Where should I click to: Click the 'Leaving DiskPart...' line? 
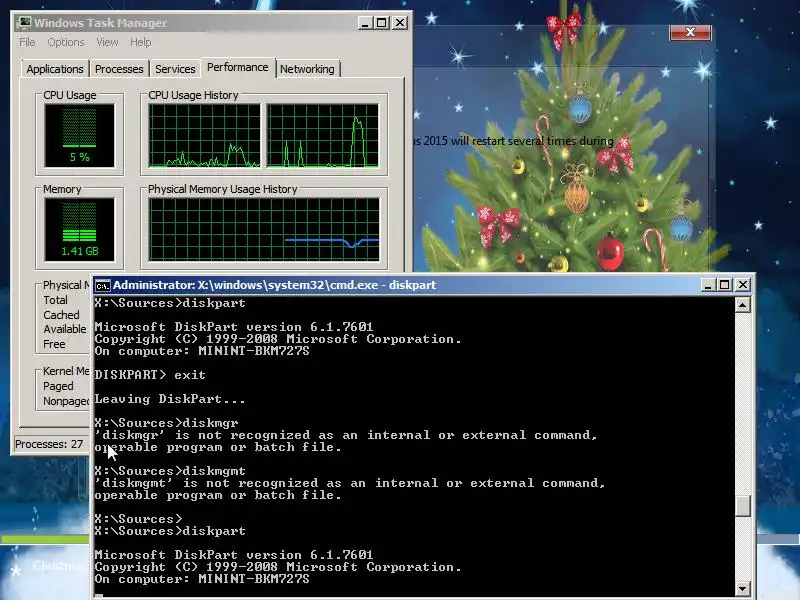coord(170,399)
